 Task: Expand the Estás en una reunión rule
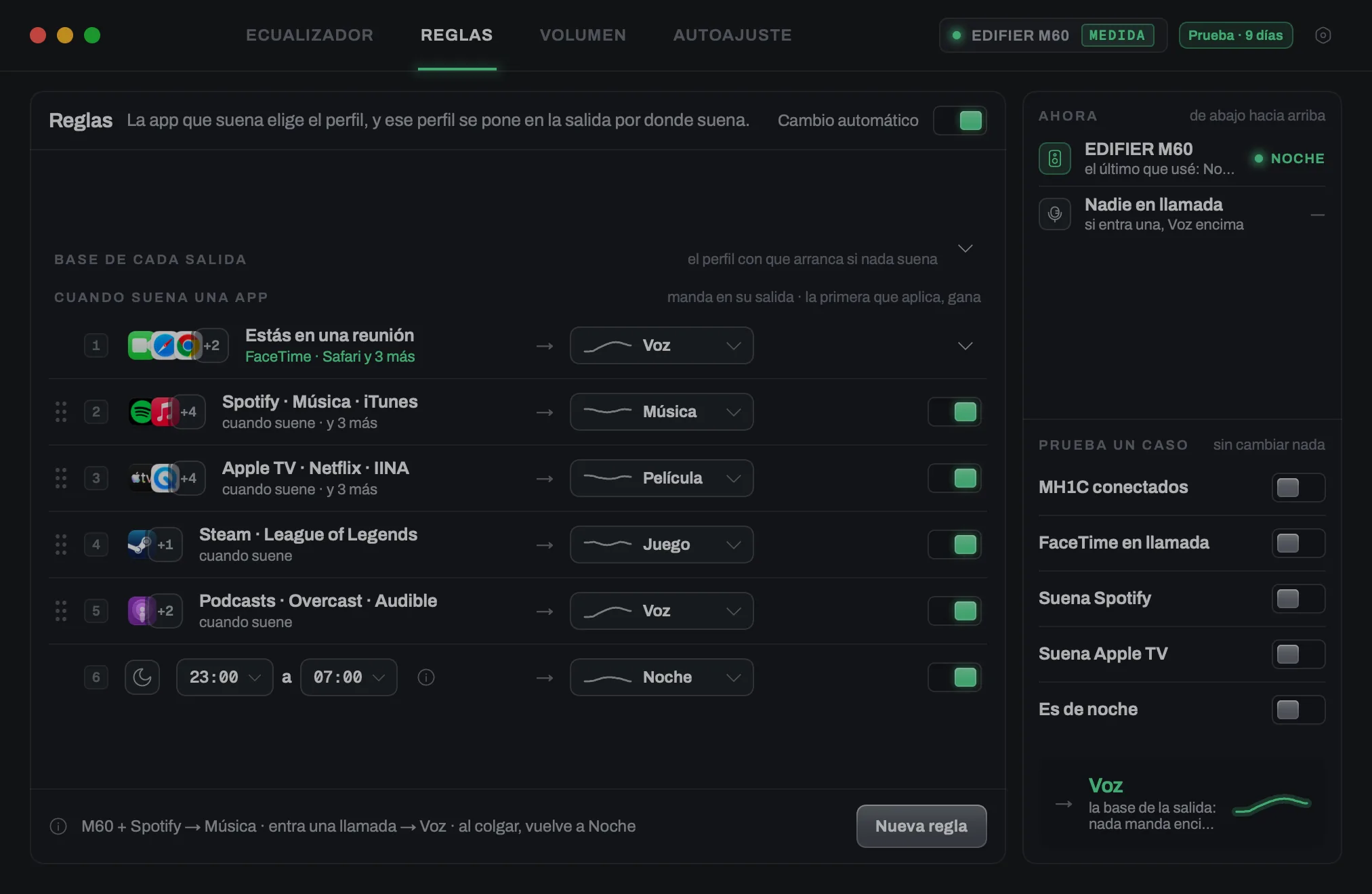pos(965,346)
